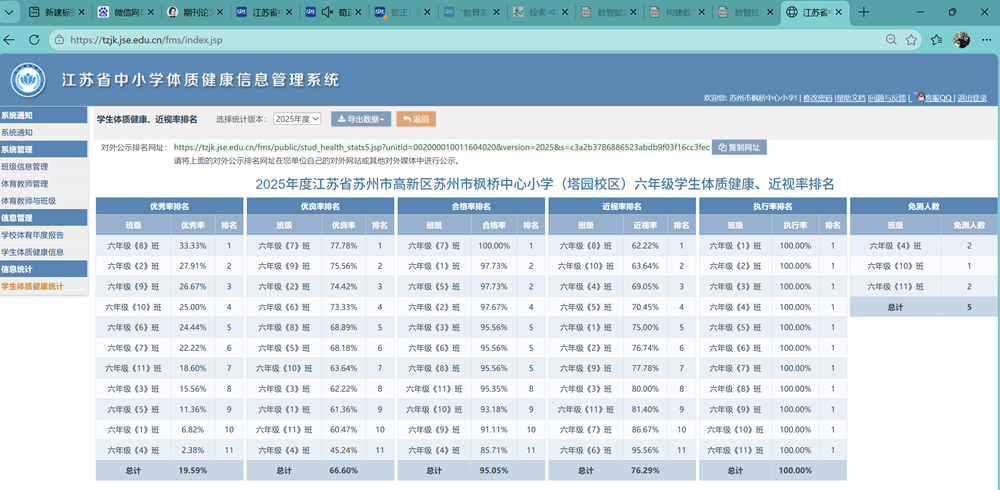Close the 数智技 tab
Image resolution: width=1000 pixels, height=490 pixels.
[772, 12]
